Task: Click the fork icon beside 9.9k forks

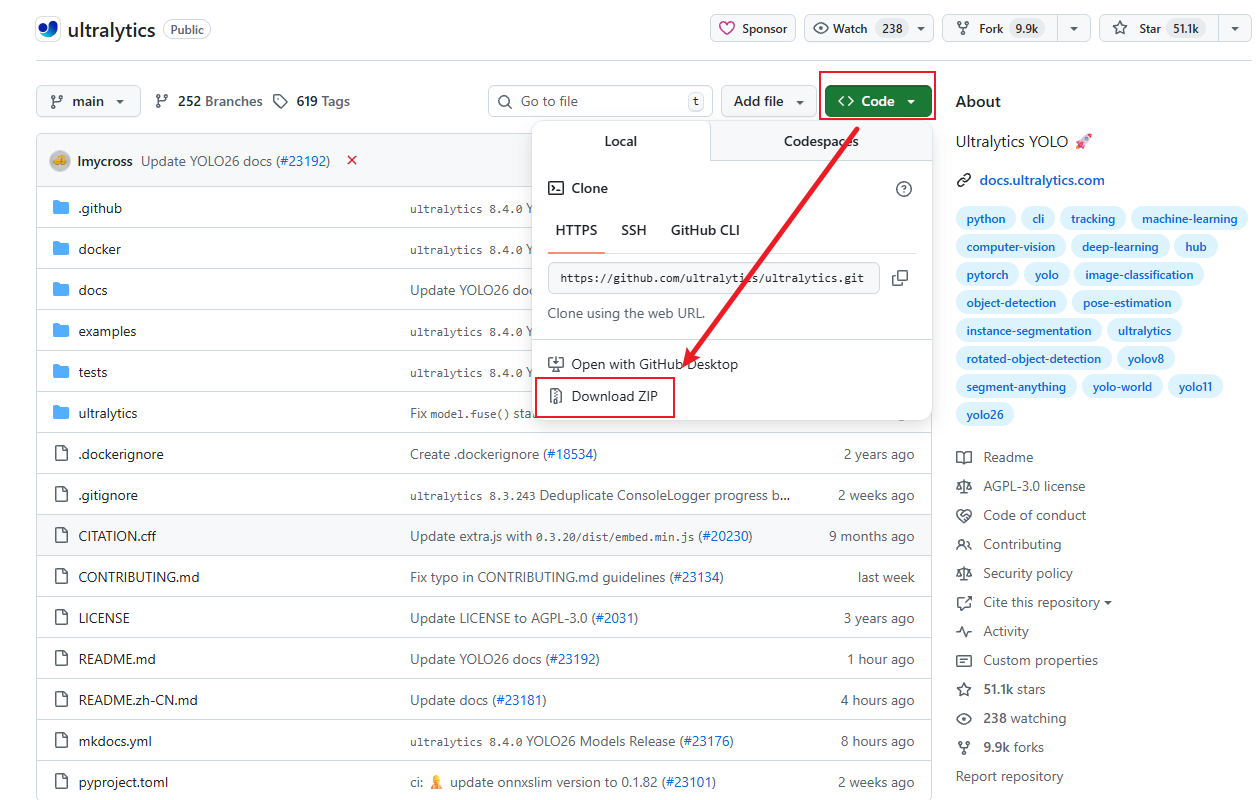Action: tap(964, 747)
